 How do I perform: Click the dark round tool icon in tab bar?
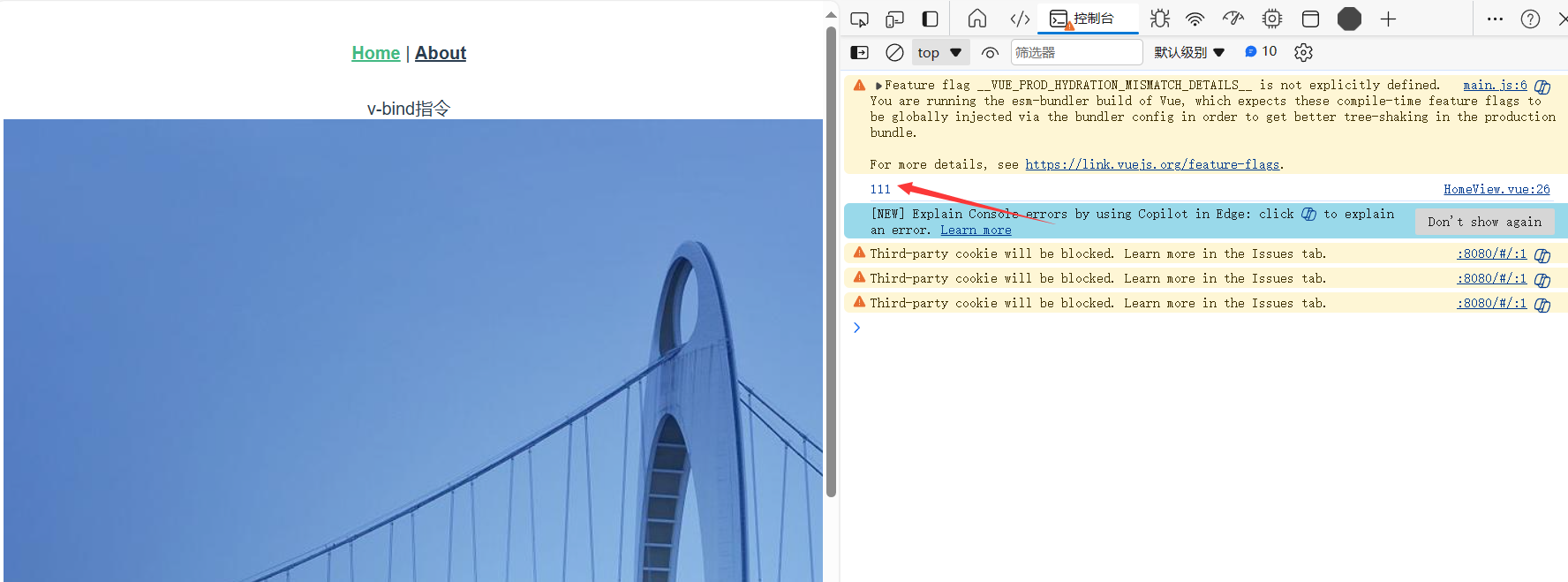[1349, 19]
